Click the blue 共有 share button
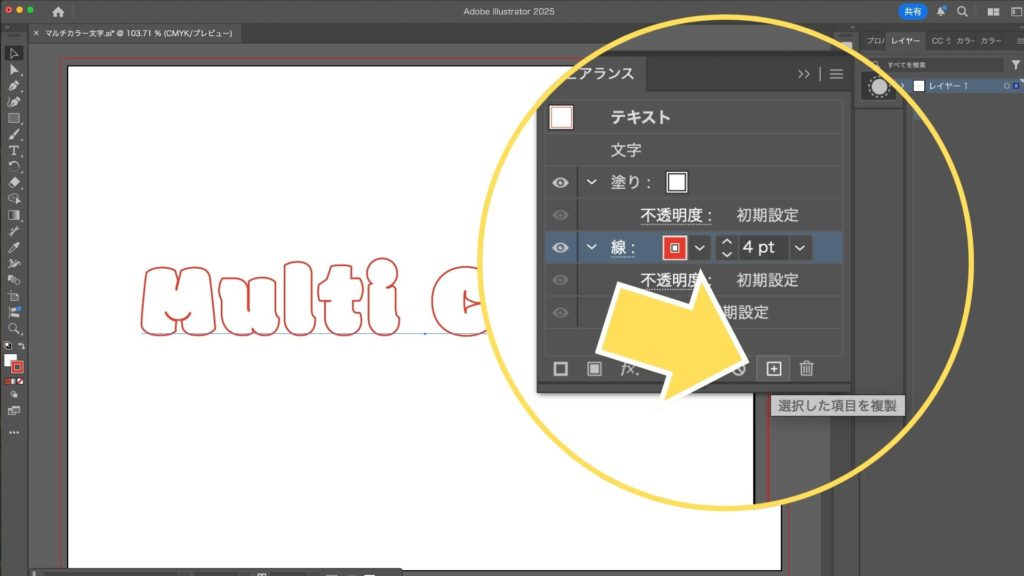This screenshot has width=1024, height=576. [x=912, y=12]
